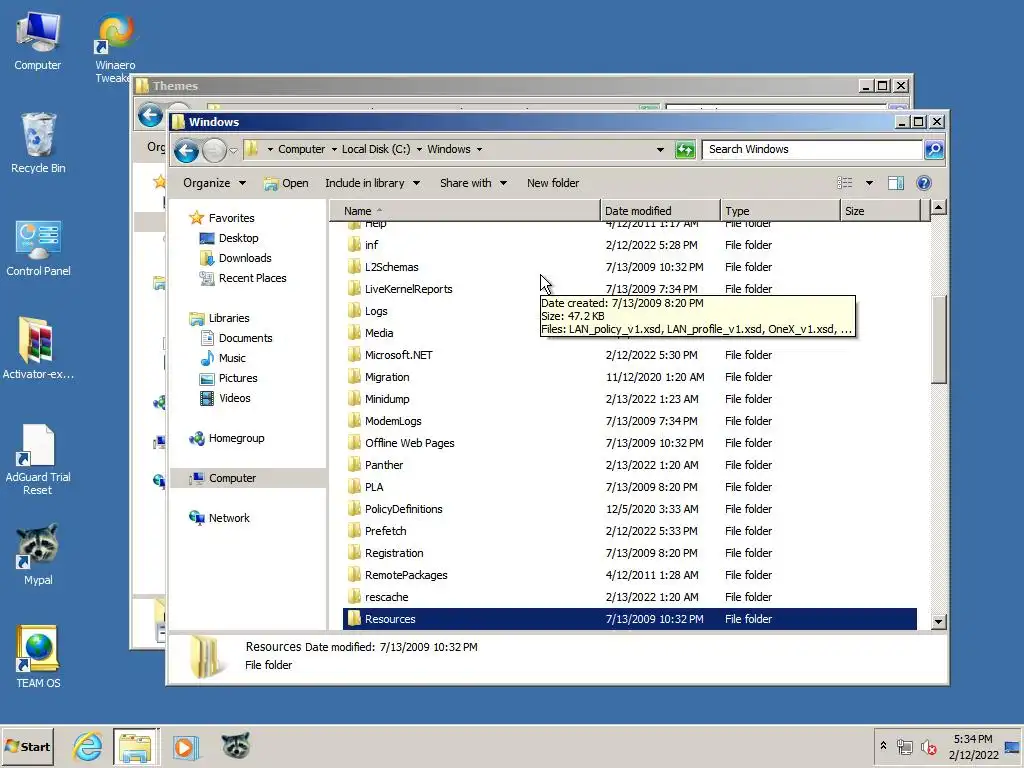The height and width of the screenshot is (768, 1024).
Task: Select Homegroup in navigation pane
Action: click(x=227, y=438)
